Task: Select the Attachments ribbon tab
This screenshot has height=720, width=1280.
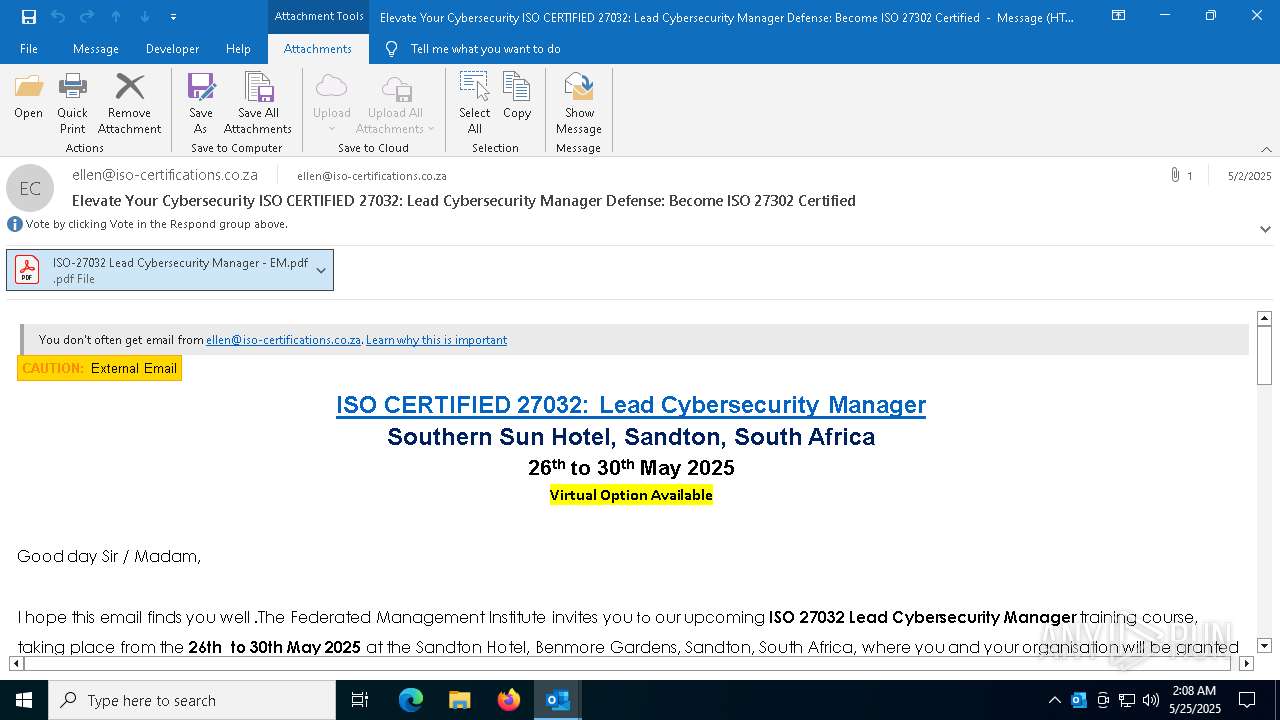Action: [318, 49]
